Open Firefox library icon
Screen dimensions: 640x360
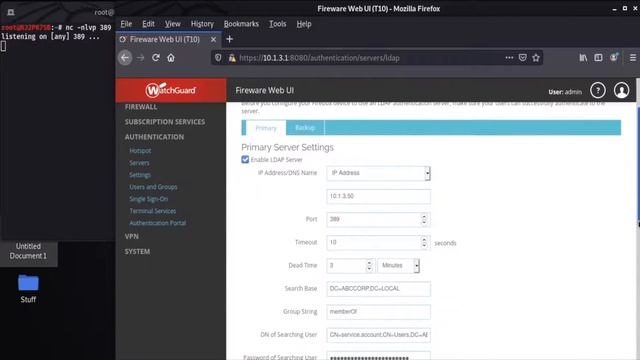pos(583,58)
